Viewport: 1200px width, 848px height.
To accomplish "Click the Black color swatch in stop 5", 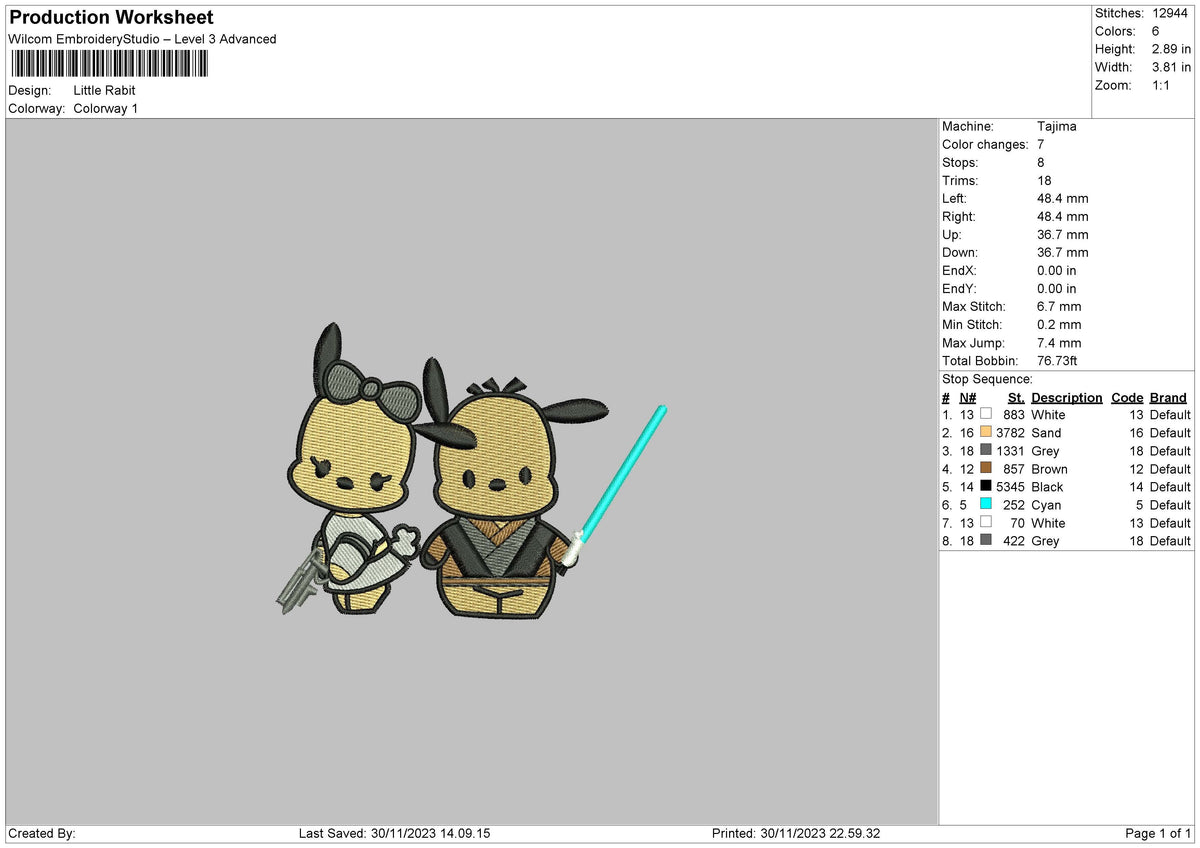I will [986, 486].
